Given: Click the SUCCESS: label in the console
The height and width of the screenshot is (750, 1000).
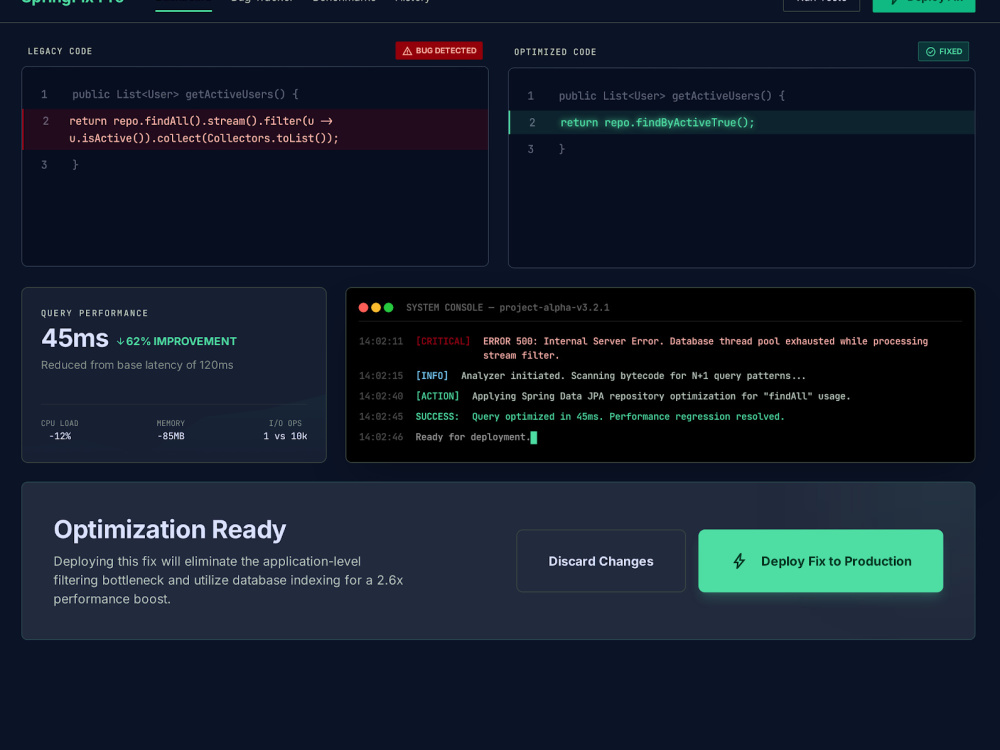Looking at the screenshot, I should tap(437, 416).
